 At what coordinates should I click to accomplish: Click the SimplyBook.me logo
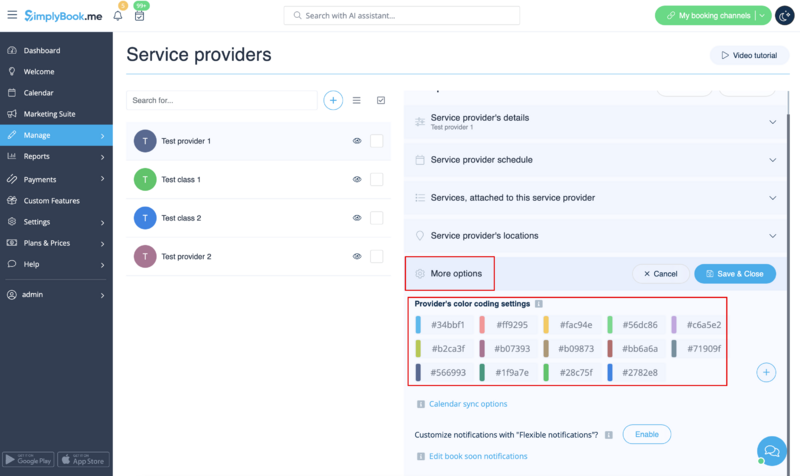pyautogui.click(x=63, y=16)
